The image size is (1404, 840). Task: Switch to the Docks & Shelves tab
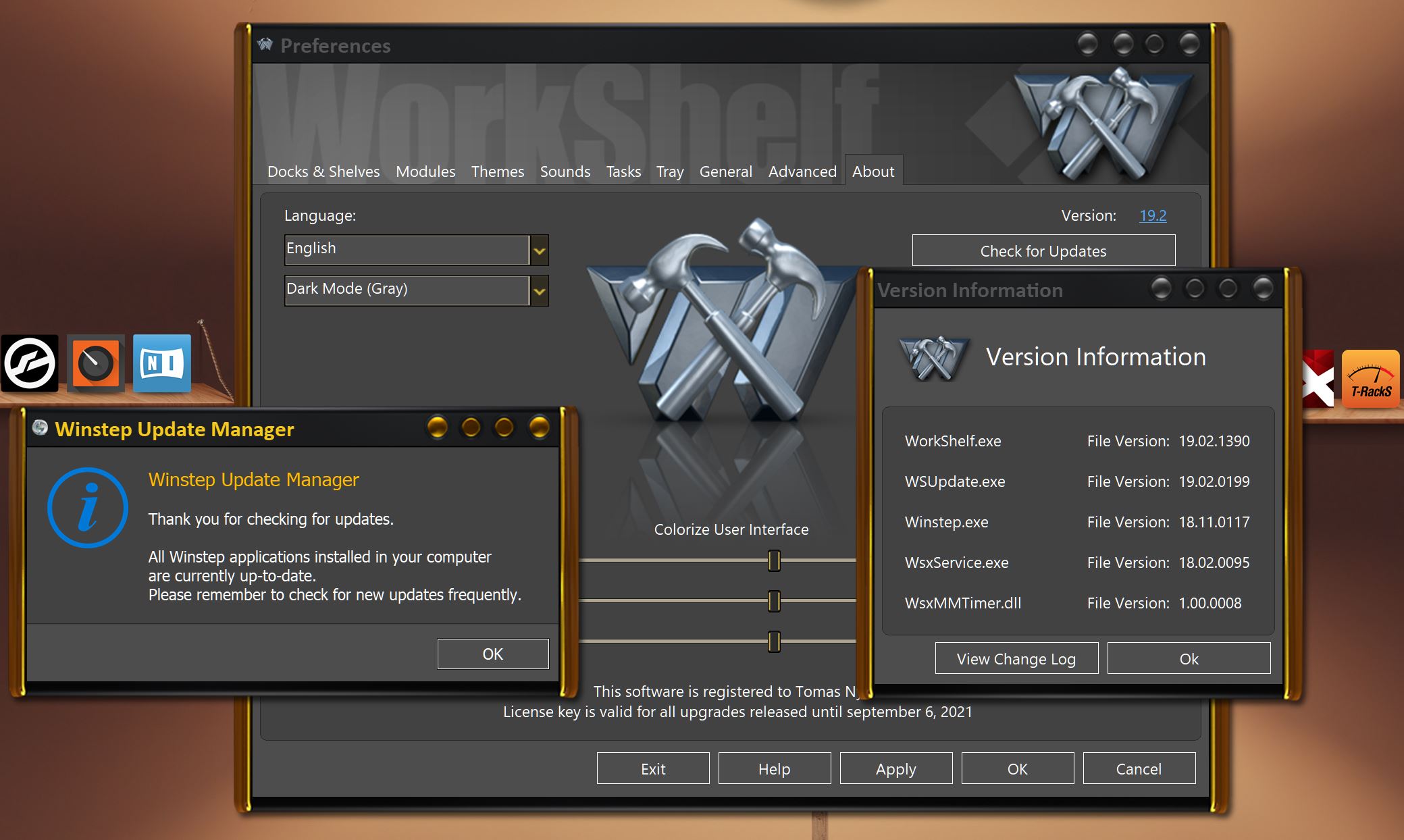click(323, 172)
